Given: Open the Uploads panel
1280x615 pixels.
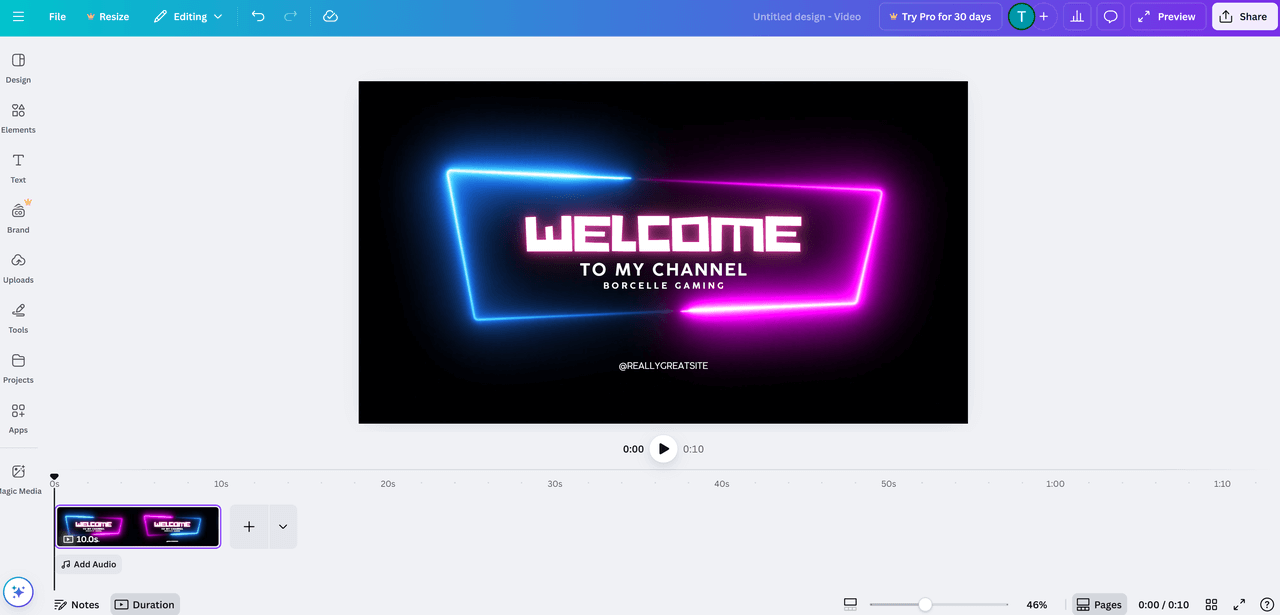Looking at the screenshot, I should [x=18, y=267].
